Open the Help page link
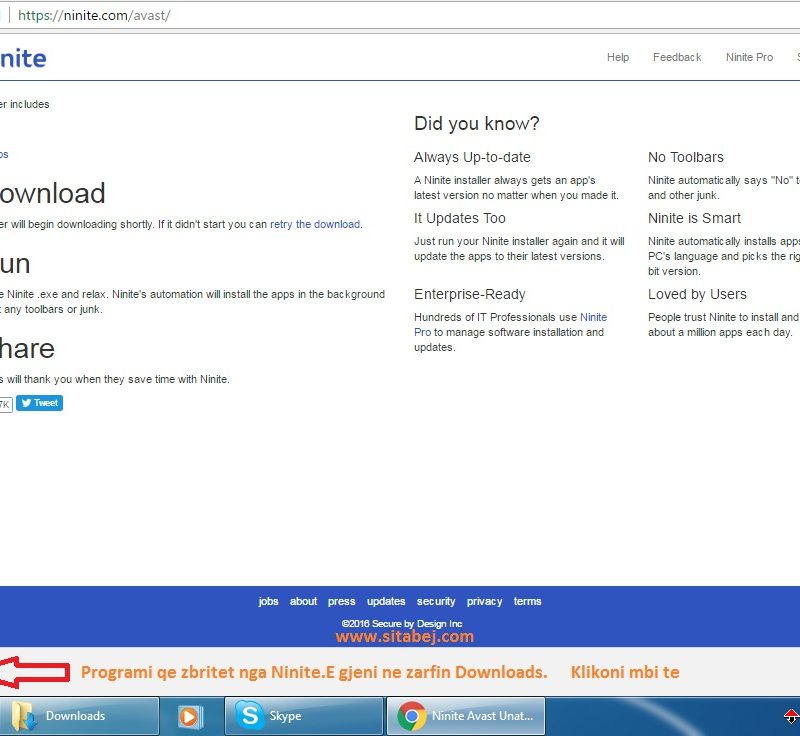Screen dimensions: 800x736 pyautogui.click(x=618, y=57)
